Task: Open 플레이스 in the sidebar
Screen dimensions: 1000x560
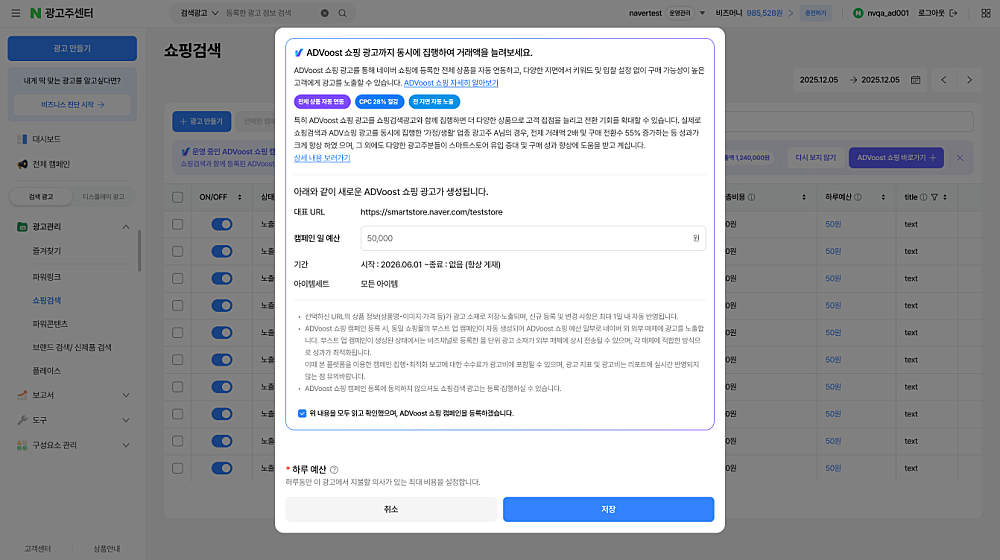Action: pos(47,371)
